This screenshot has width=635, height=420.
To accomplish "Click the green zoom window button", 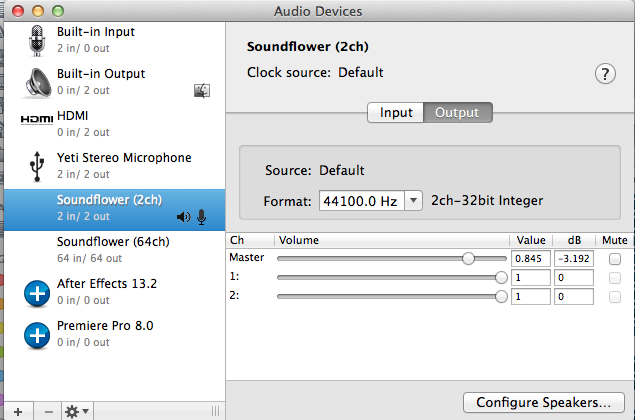I will 58,11.
